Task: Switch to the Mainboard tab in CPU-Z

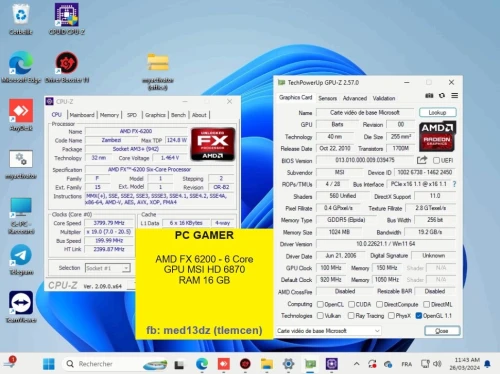Action: [82, 115]
